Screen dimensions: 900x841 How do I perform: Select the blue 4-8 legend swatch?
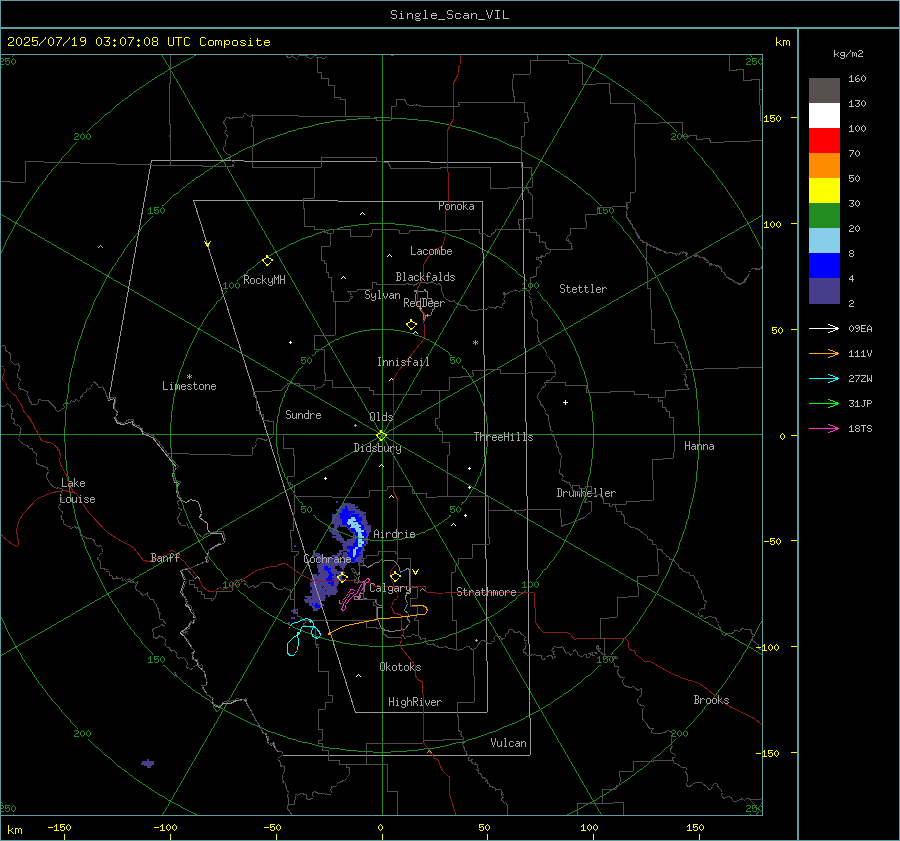point(824,266)
